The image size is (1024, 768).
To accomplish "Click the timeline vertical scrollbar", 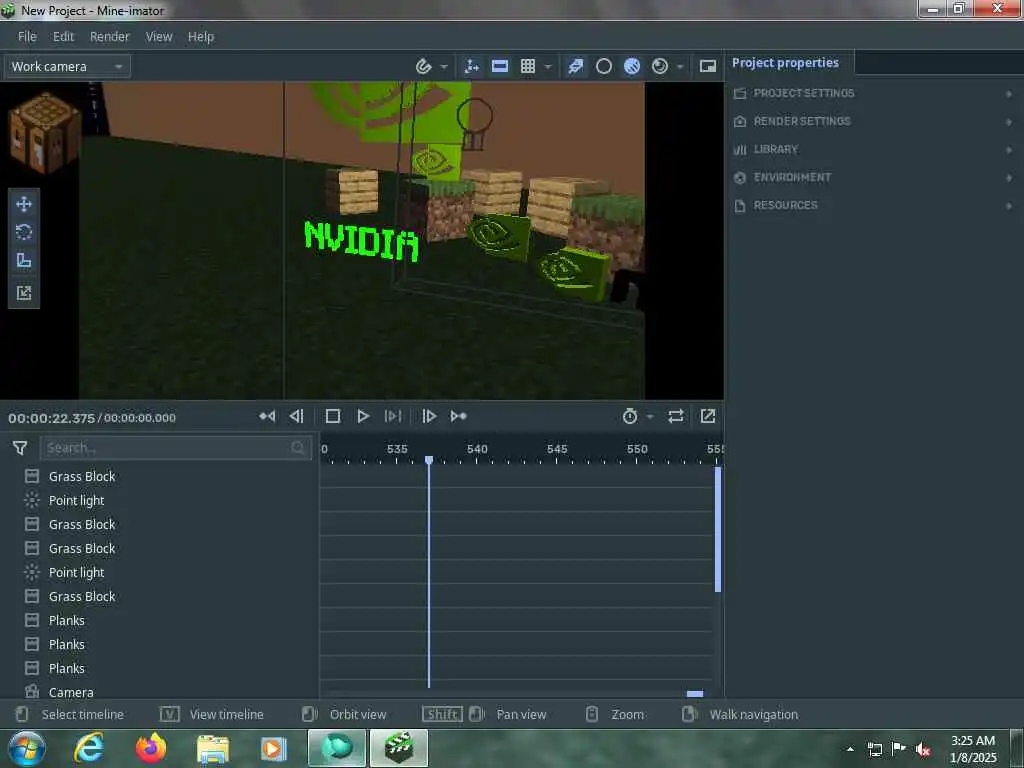I will coord(718,530).
